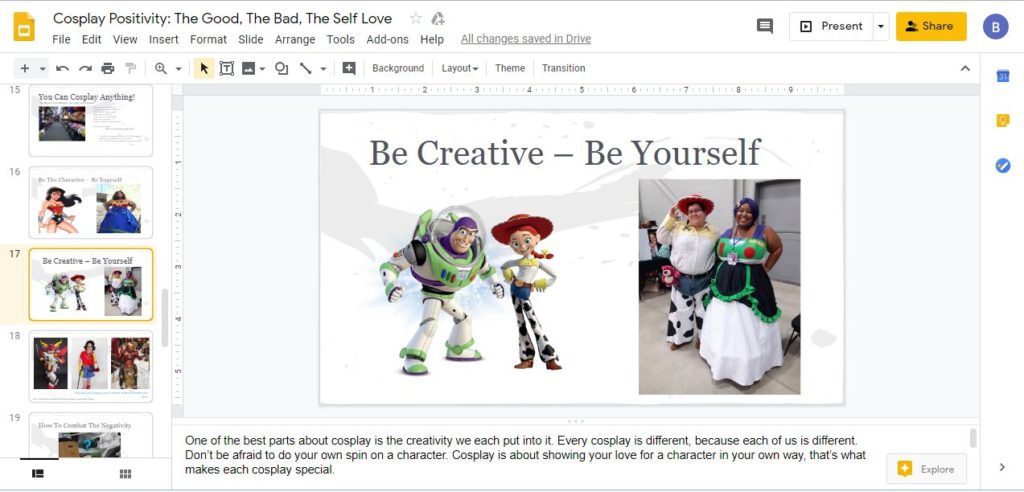Open the account avatar B
Viewport: 1024px width, 492px height.
996,27
